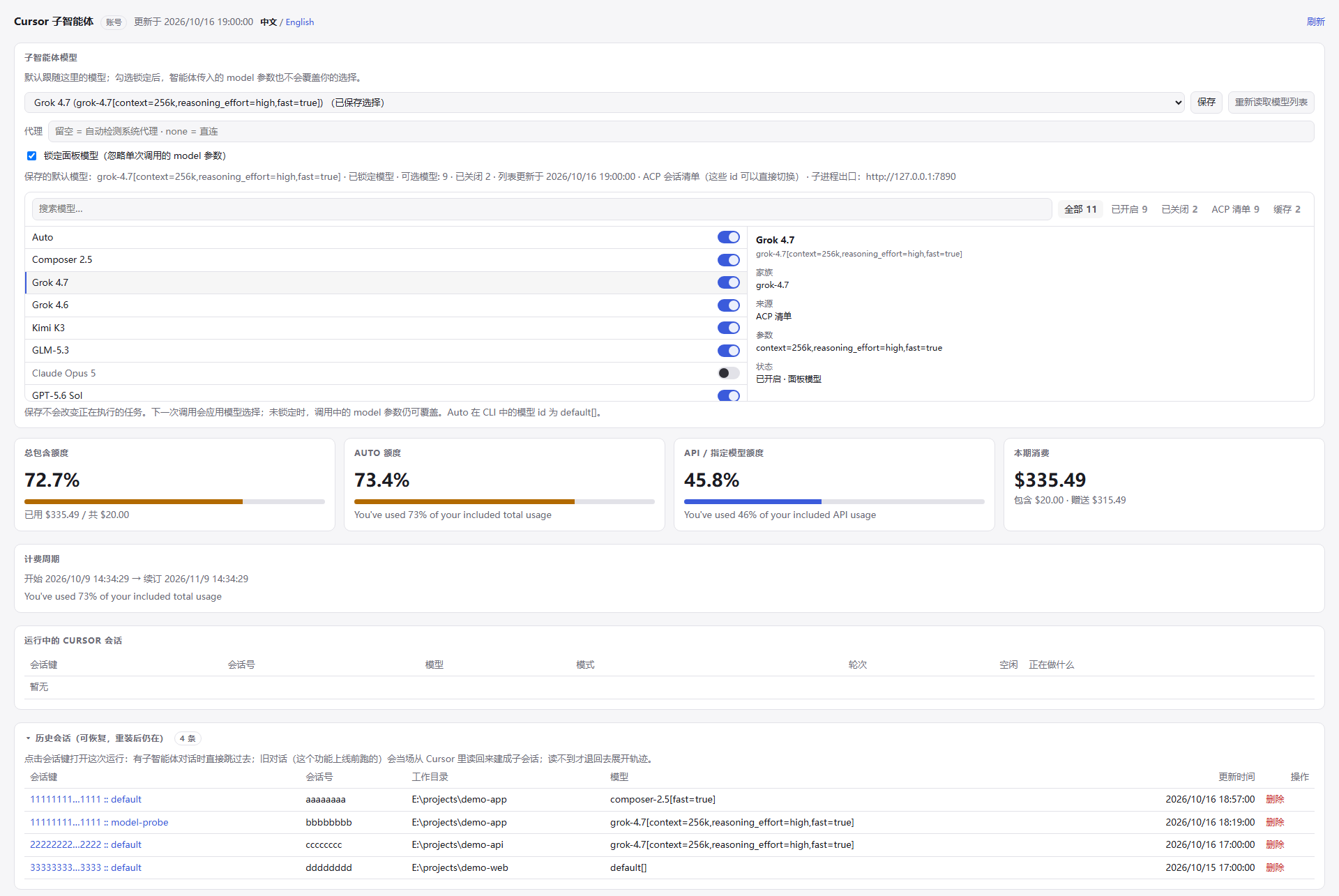Delete the bbbbbbbb session row
Image resolution: width=1339 pixels, height=896 pixels.
(1275, 822)
